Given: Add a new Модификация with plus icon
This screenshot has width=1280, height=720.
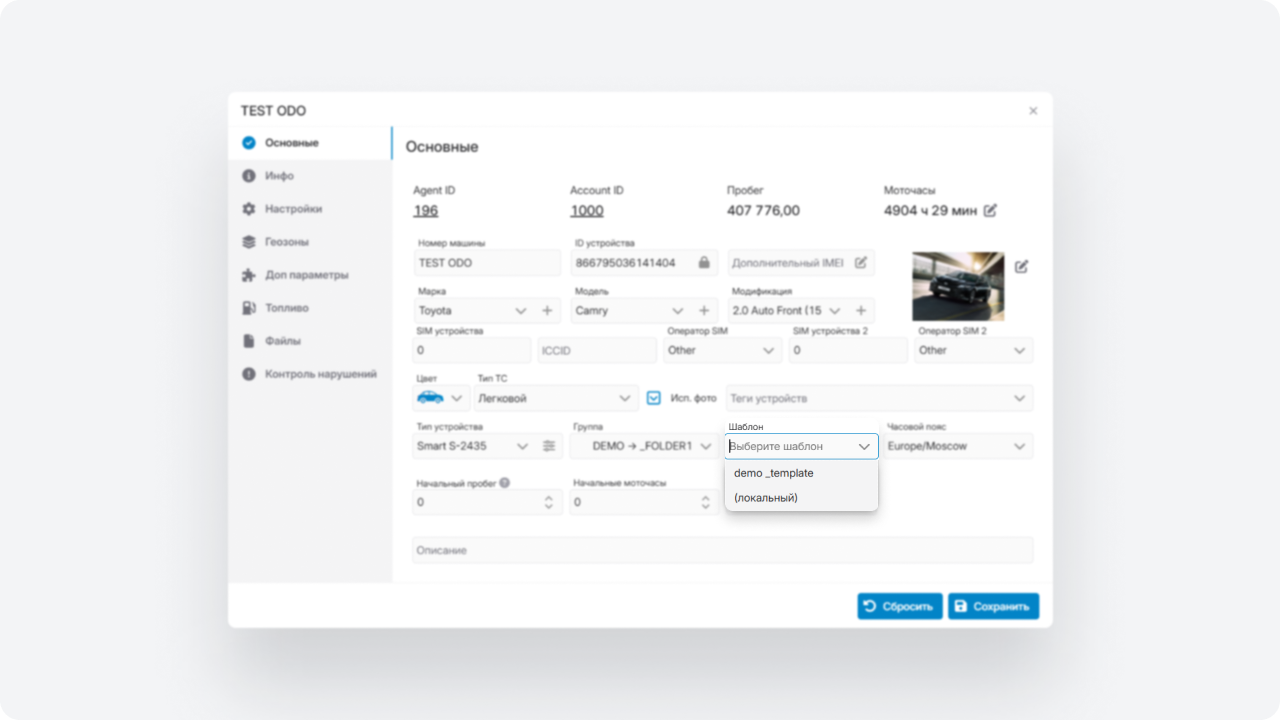Looking at the screenshot, I should pyautogui.click(x=861, y=311).
